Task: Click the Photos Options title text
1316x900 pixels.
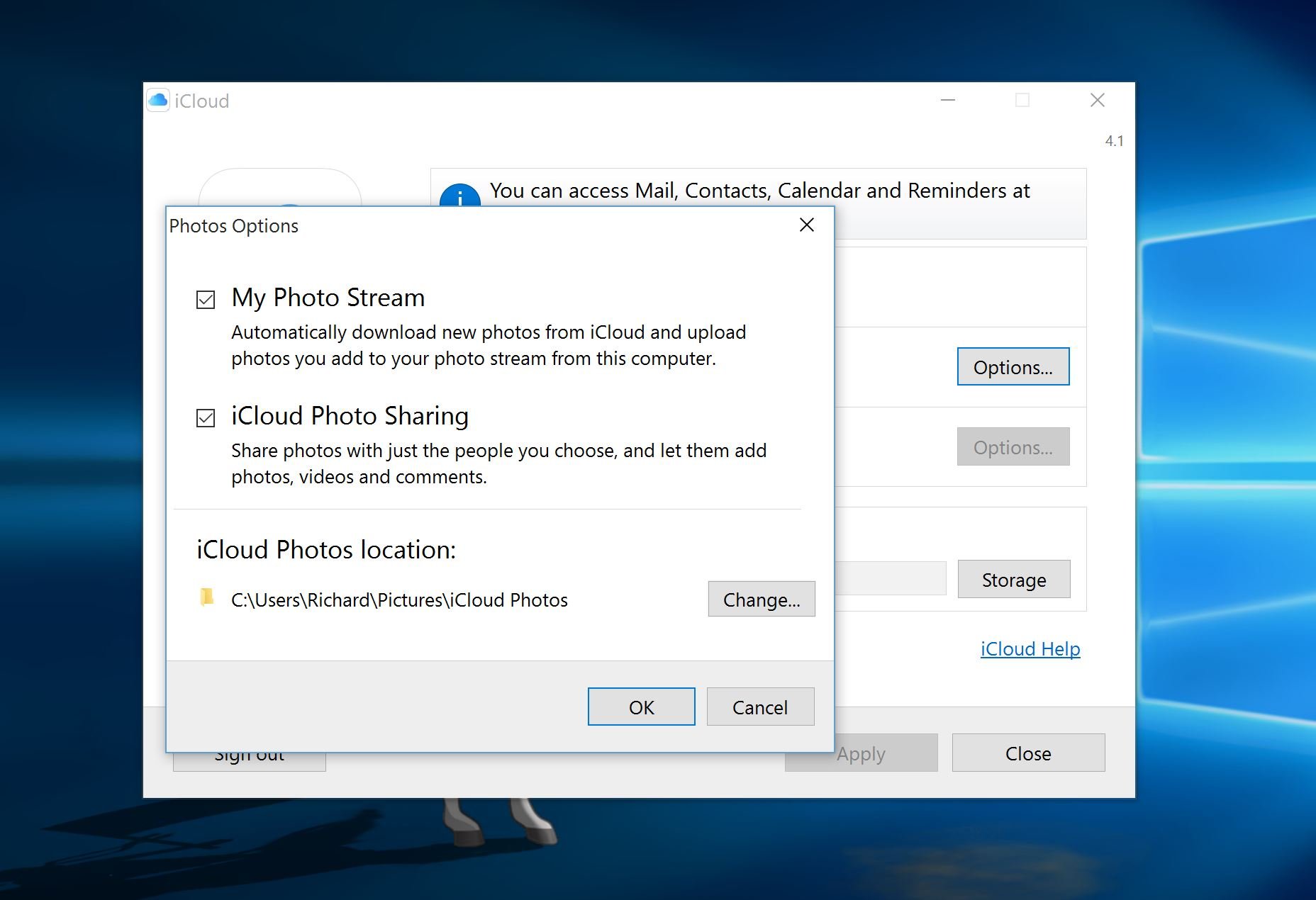Action: tap(233, 226)
